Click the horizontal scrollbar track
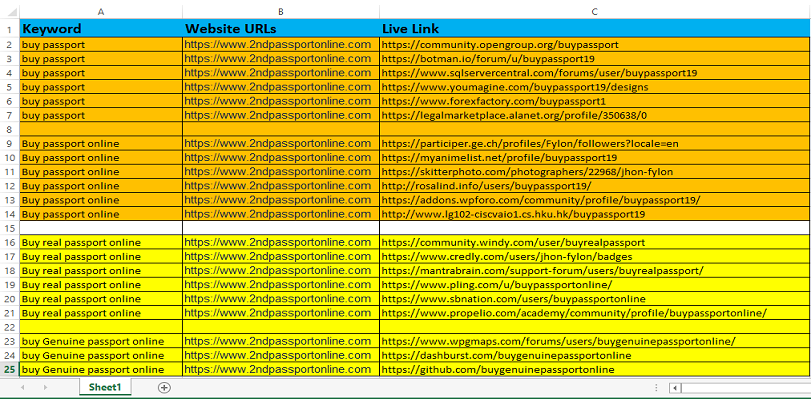This screenshot has width=811, height=399. (x=746, y=388)
